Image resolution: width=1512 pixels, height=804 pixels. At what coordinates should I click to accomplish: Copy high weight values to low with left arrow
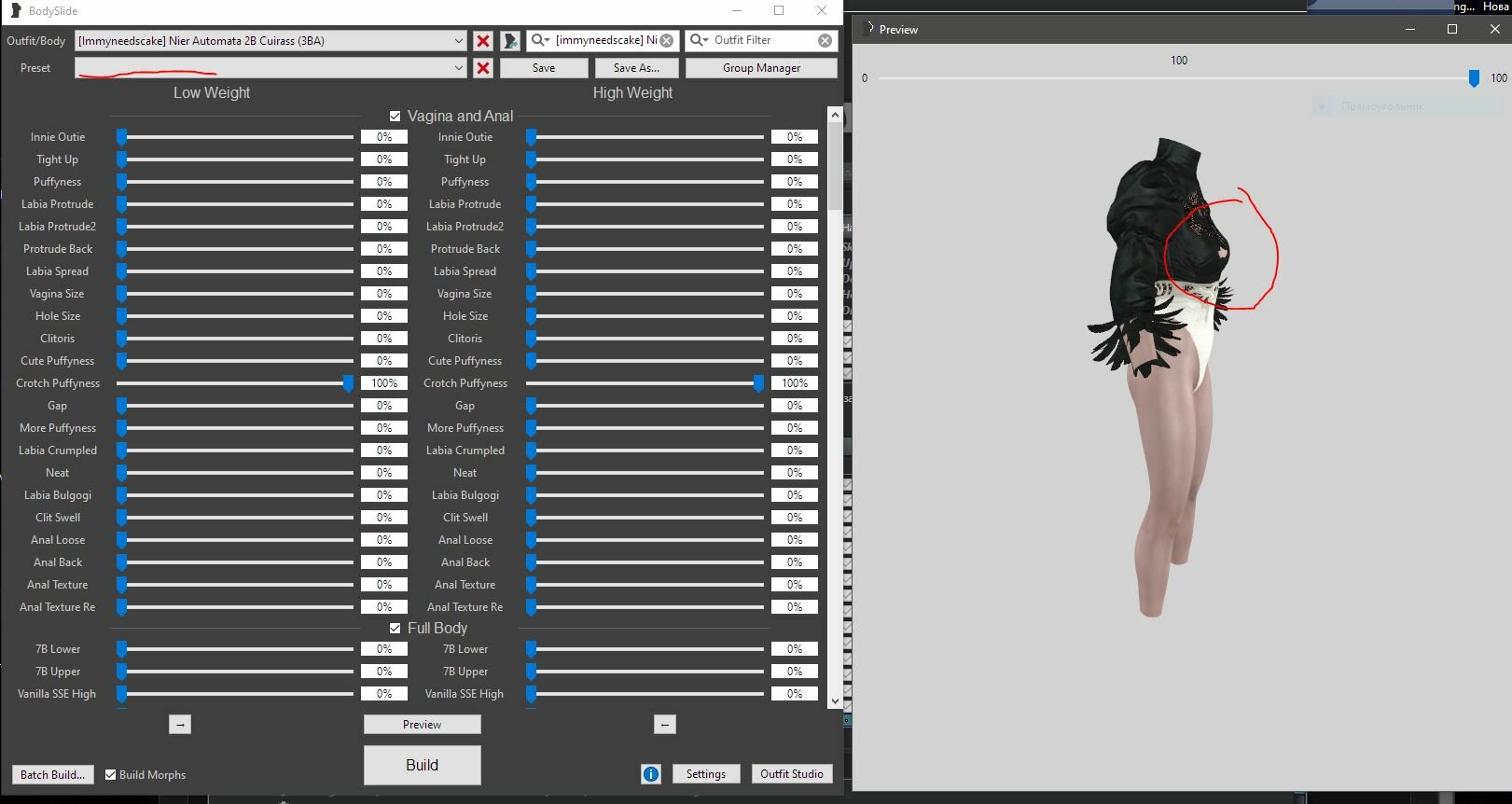point(665,725)
